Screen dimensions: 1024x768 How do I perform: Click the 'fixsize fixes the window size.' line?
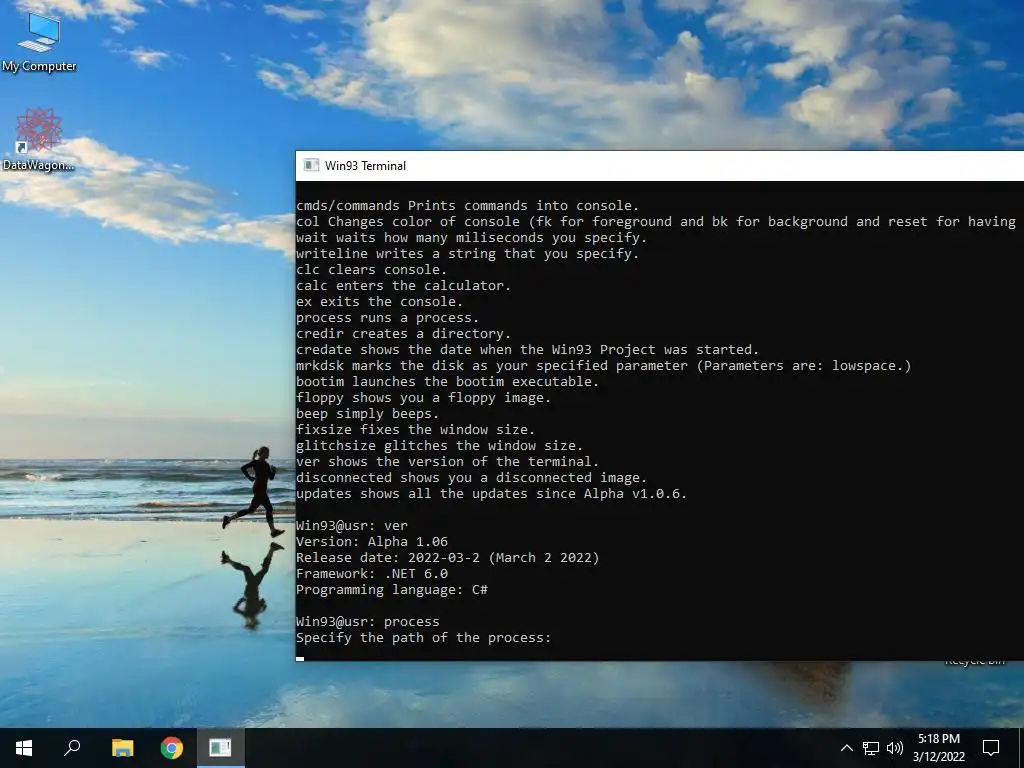(x=415, y=430)
